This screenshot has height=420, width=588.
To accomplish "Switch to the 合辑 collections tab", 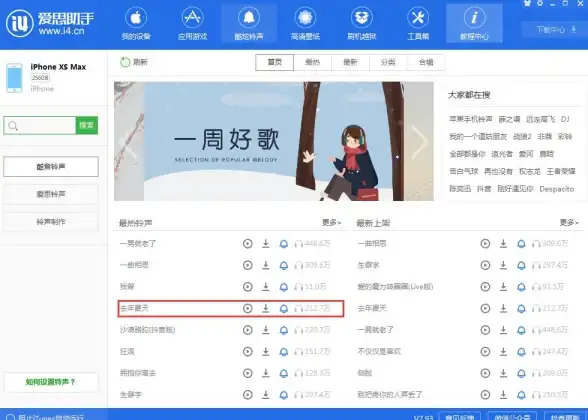I will pos(426,62).
